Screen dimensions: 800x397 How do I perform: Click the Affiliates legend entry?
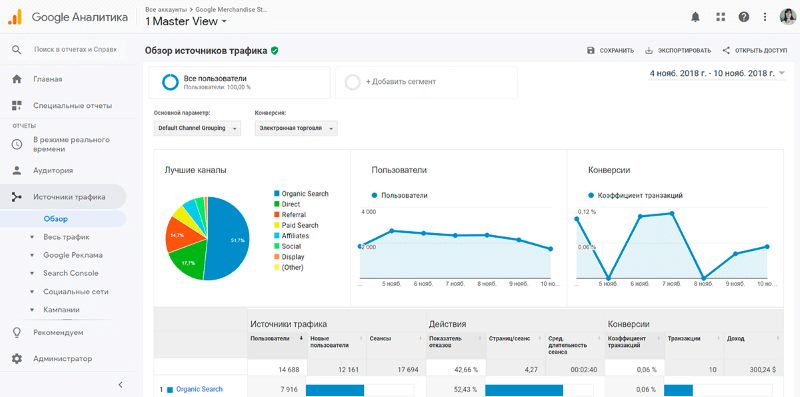pos(291,236)
